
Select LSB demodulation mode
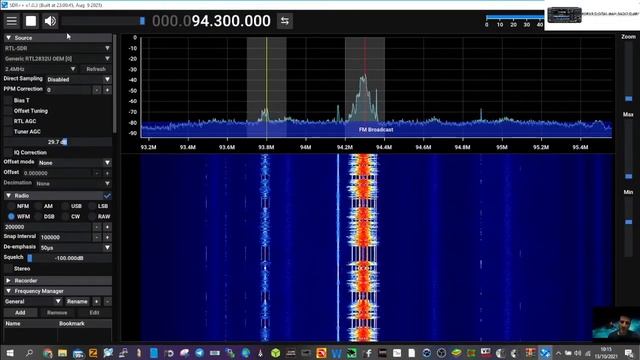click(x=92, y=206)
